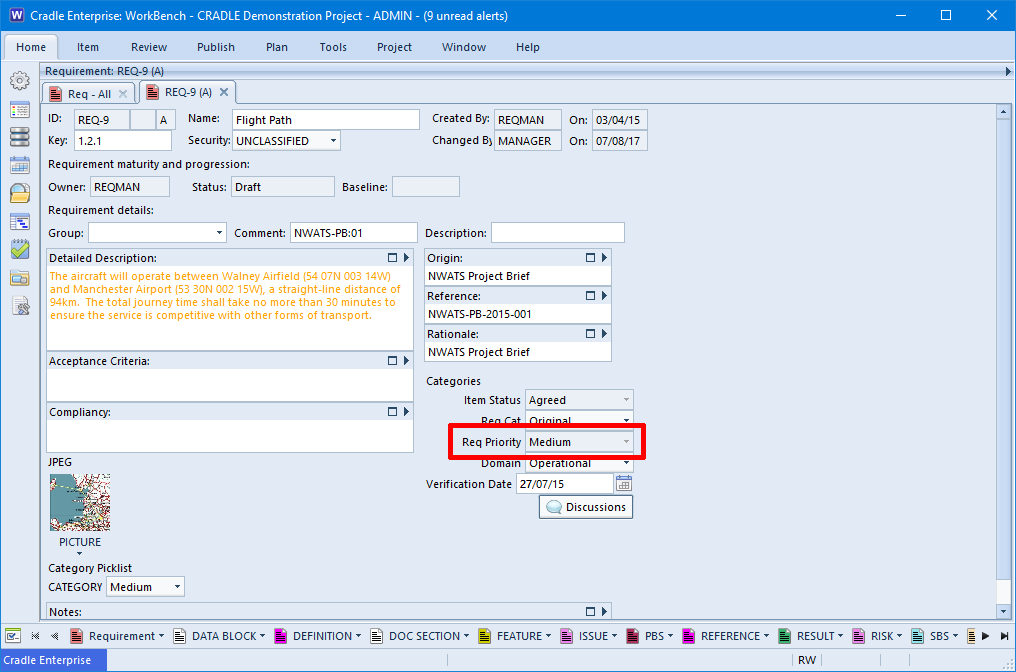The height and width of the screenshot is (672, 1016).
Task: Click the open folder search icon in sidebar
Action: (19, 193)
